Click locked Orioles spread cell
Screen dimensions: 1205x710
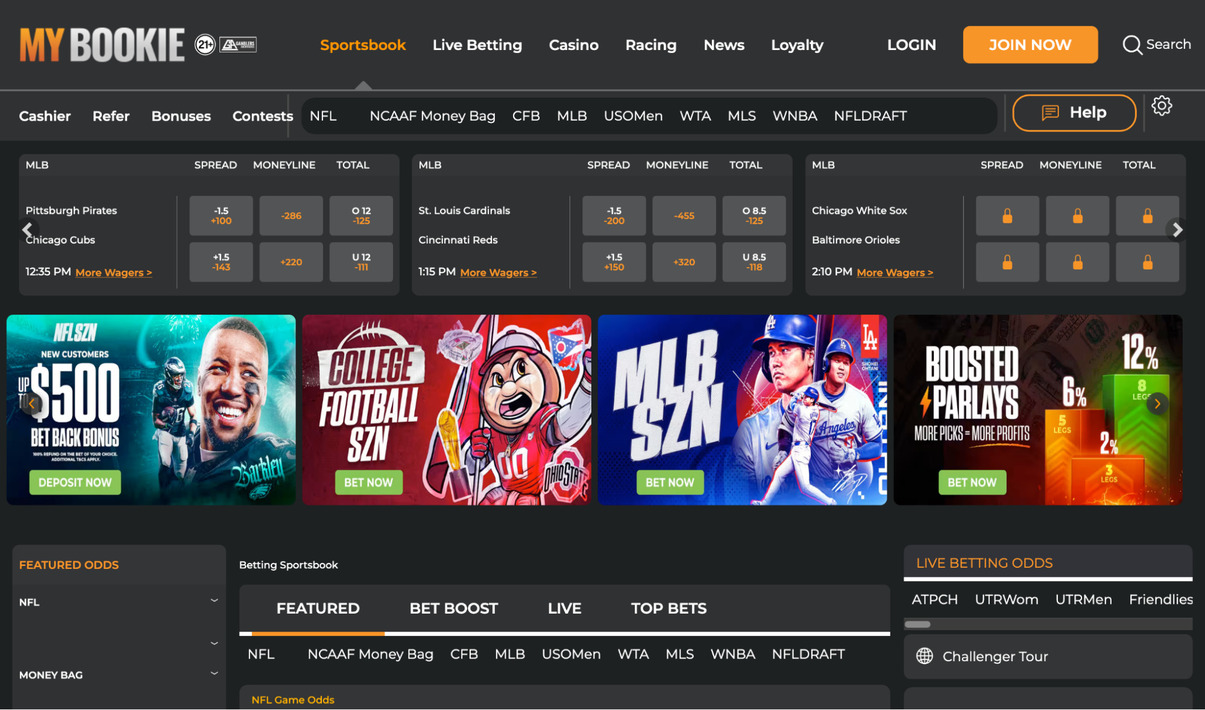click(x=1007, y=262)
